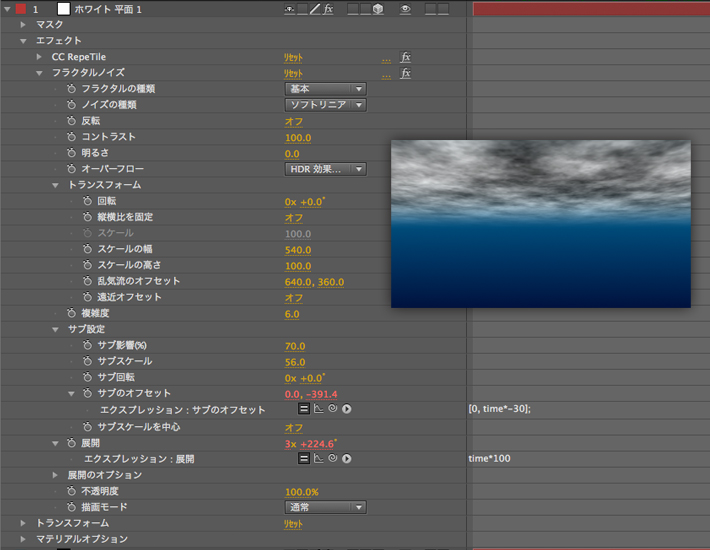This screenshot has width=710, height=550.
Task: Click the expression pick whip for 展開
Action: (333, 458)
